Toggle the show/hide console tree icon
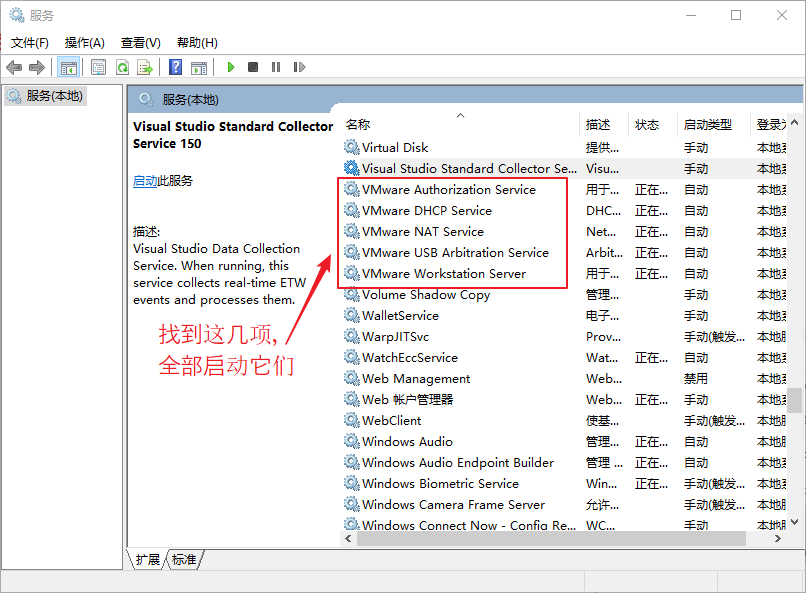 68,67
